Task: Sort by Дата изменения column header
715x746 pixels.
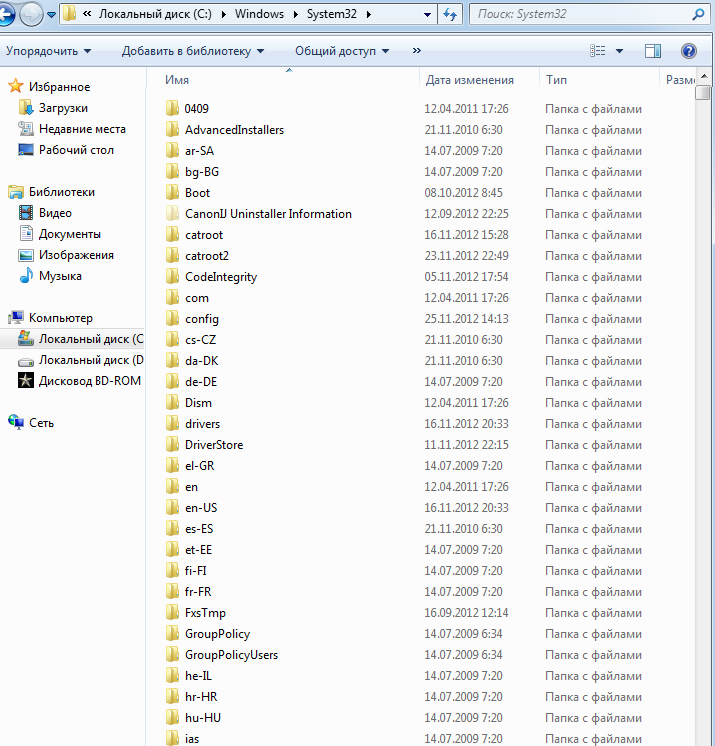Action: (470, 80)
